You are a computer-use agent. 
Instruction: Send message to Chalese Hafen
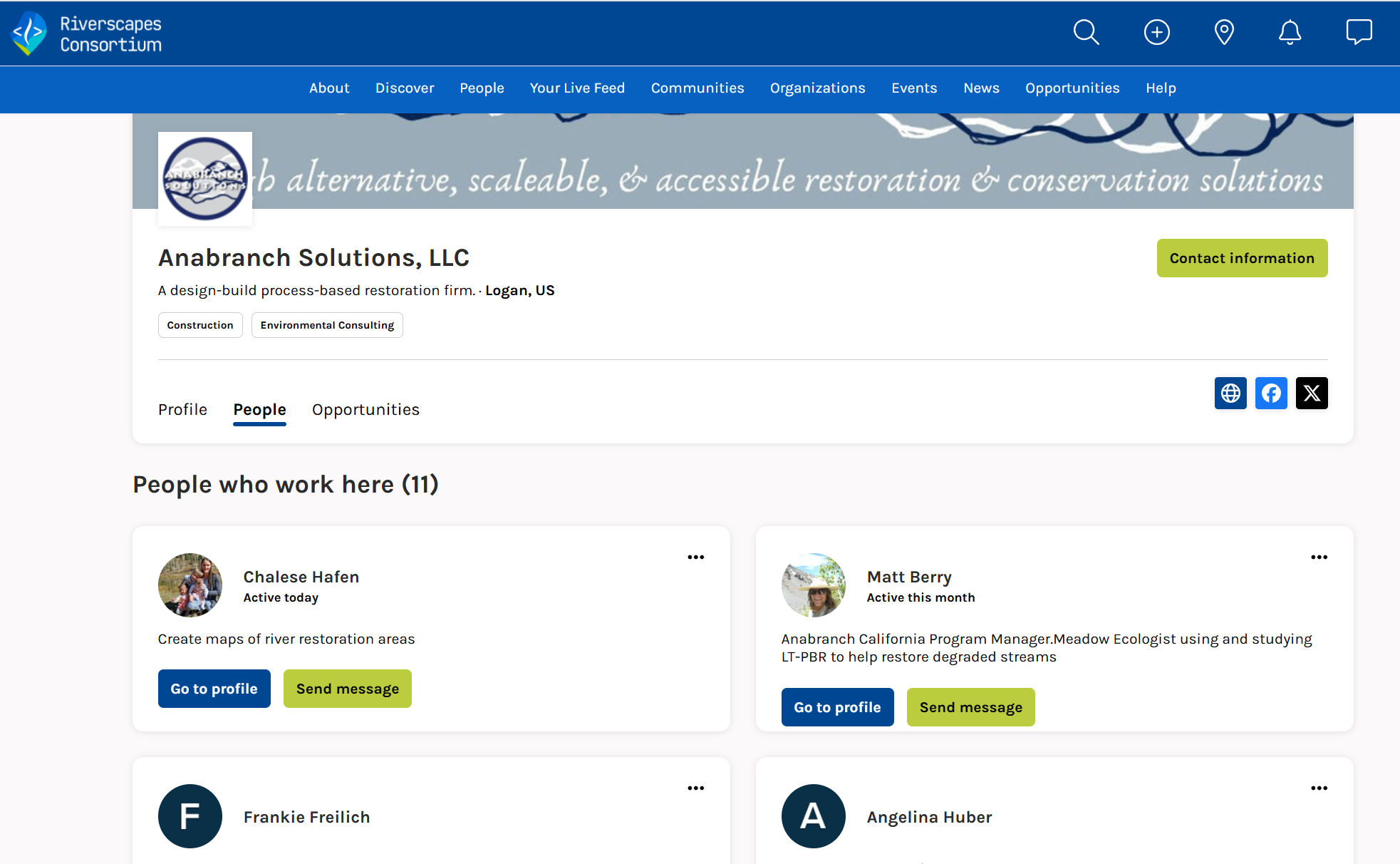coord(347,689)
